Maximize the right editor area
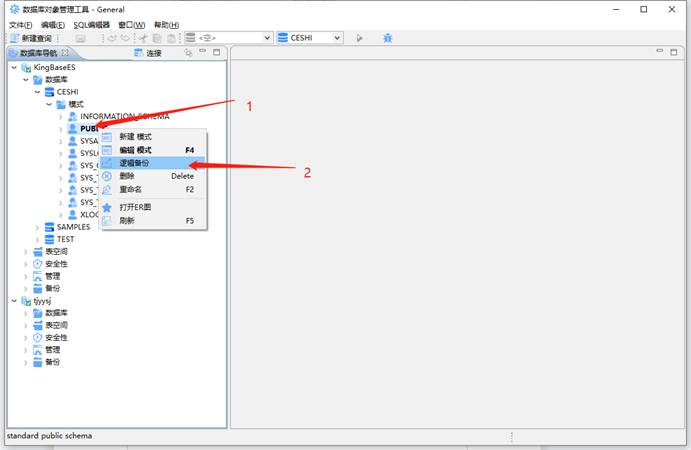Screen dimensions: 691x450 (x=674, y=52)
